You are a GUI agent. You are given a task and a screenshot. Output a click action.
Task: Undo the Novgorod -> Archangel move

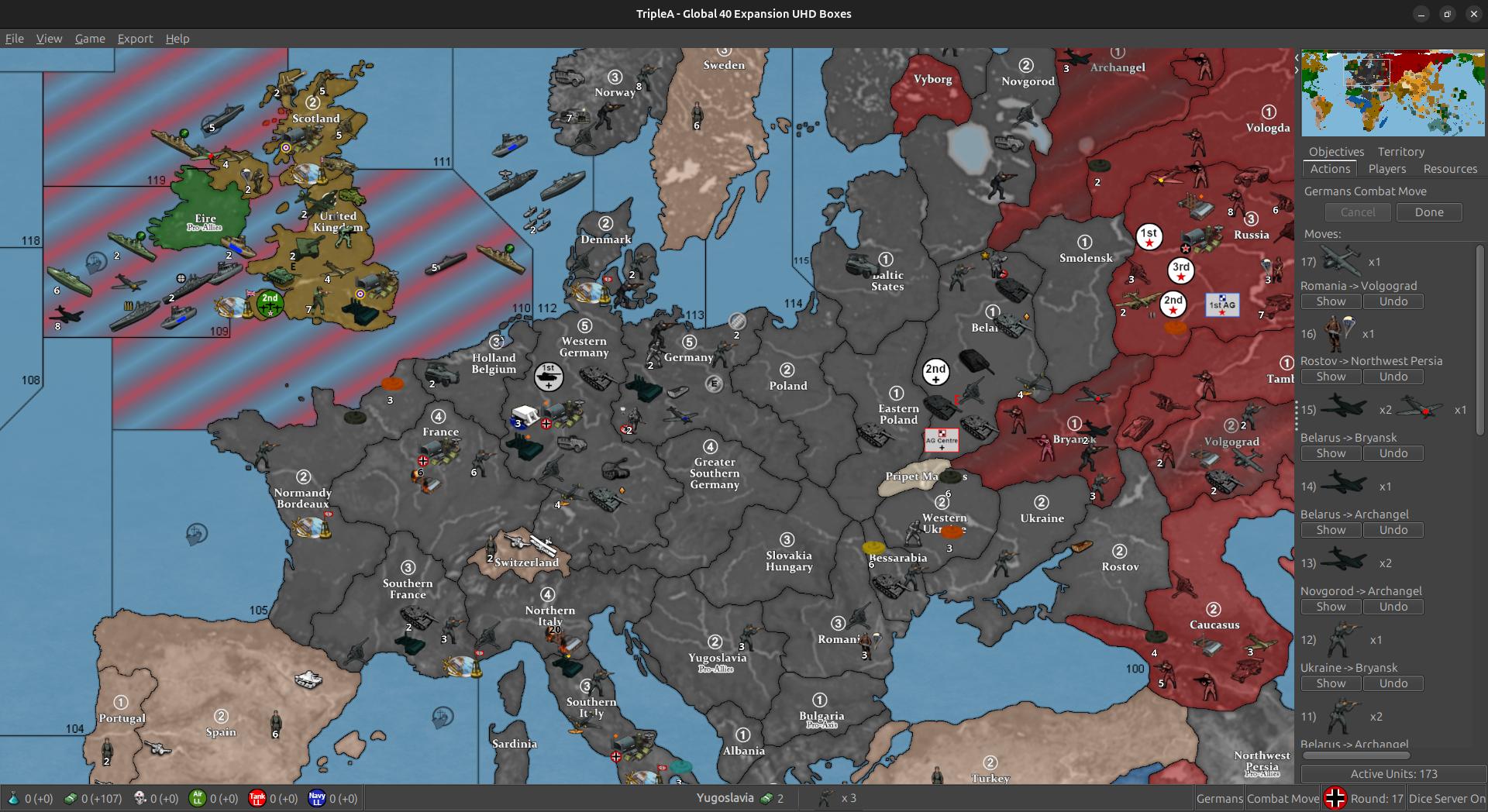1393,607
